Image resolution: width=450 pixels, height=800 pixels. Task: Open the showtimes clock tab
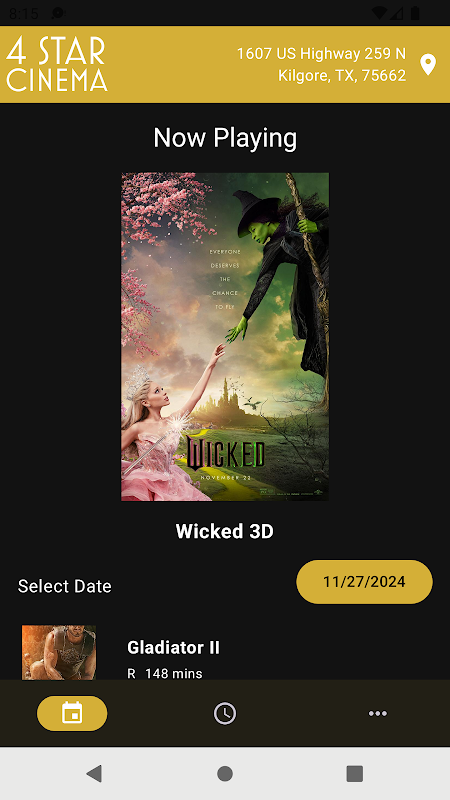click(x=225, y=713)
